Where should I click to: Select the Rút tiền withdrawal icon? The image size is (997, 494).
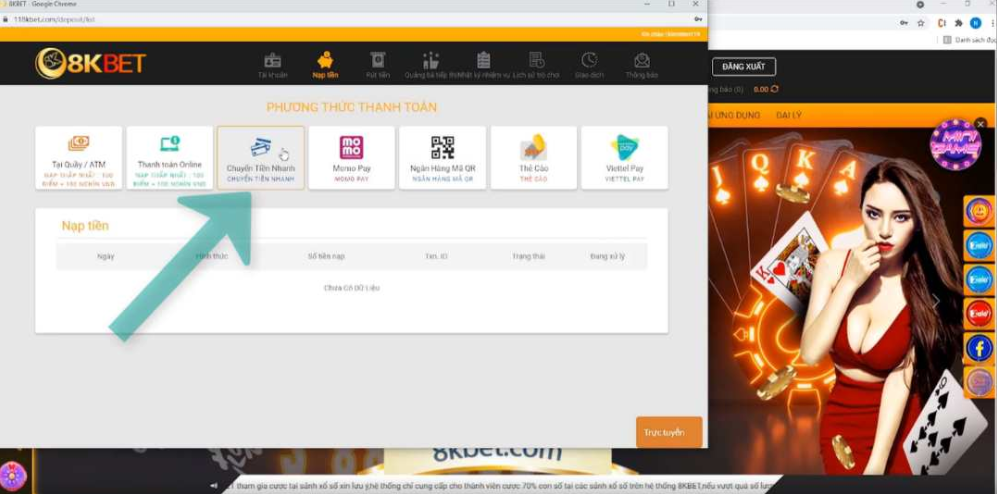click(377, 65)
